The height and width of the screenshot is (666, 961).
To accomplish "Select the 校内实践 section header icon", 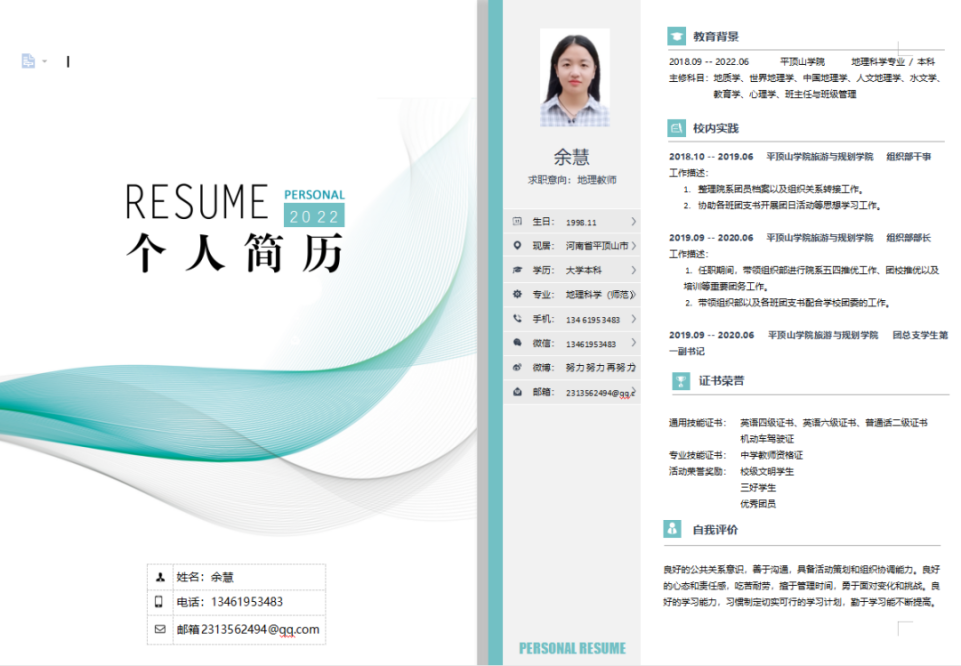I will (677, 128).
